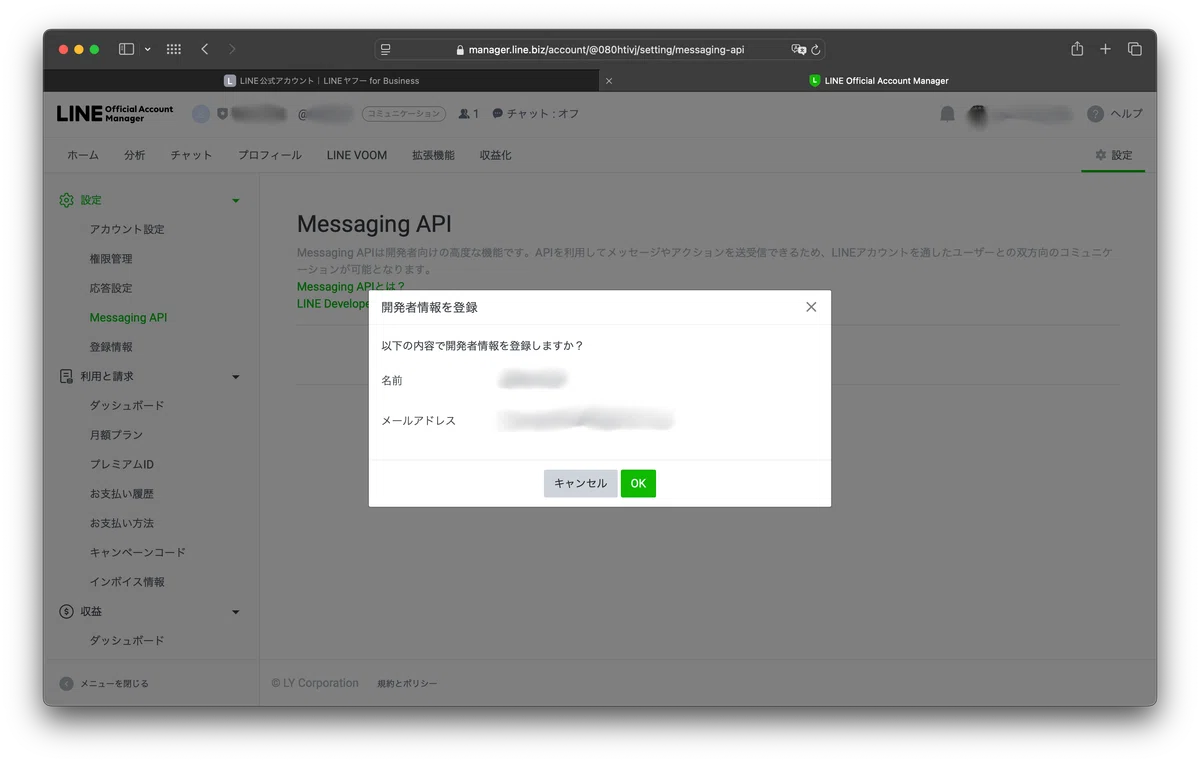This screenshot has width=1200, height=763.
Task: Click the 利用と請求 document icon
Action: pyautogui.click(x=67, y=376)
